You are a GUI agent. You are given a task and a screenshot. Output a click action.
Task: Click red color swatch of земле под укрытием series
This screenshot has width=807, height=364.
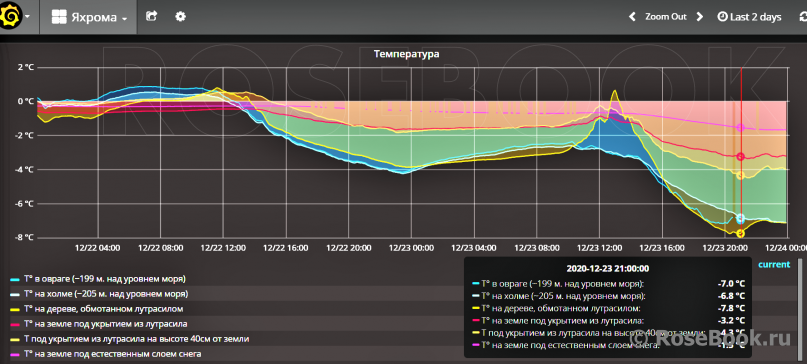coord(15,324)
